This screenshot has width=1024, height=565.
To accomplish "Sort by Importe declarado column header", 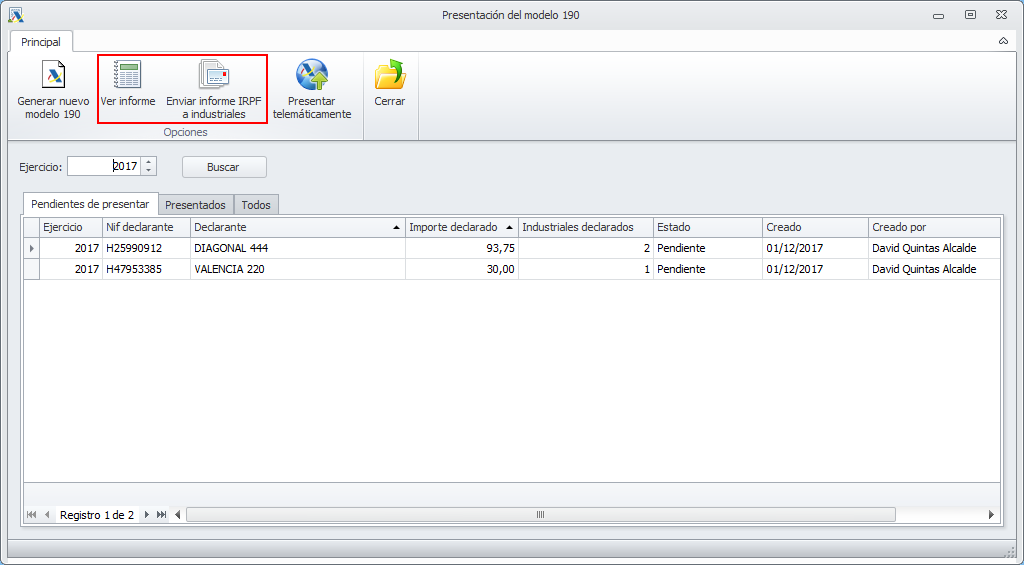I will [x=462, y=227].
